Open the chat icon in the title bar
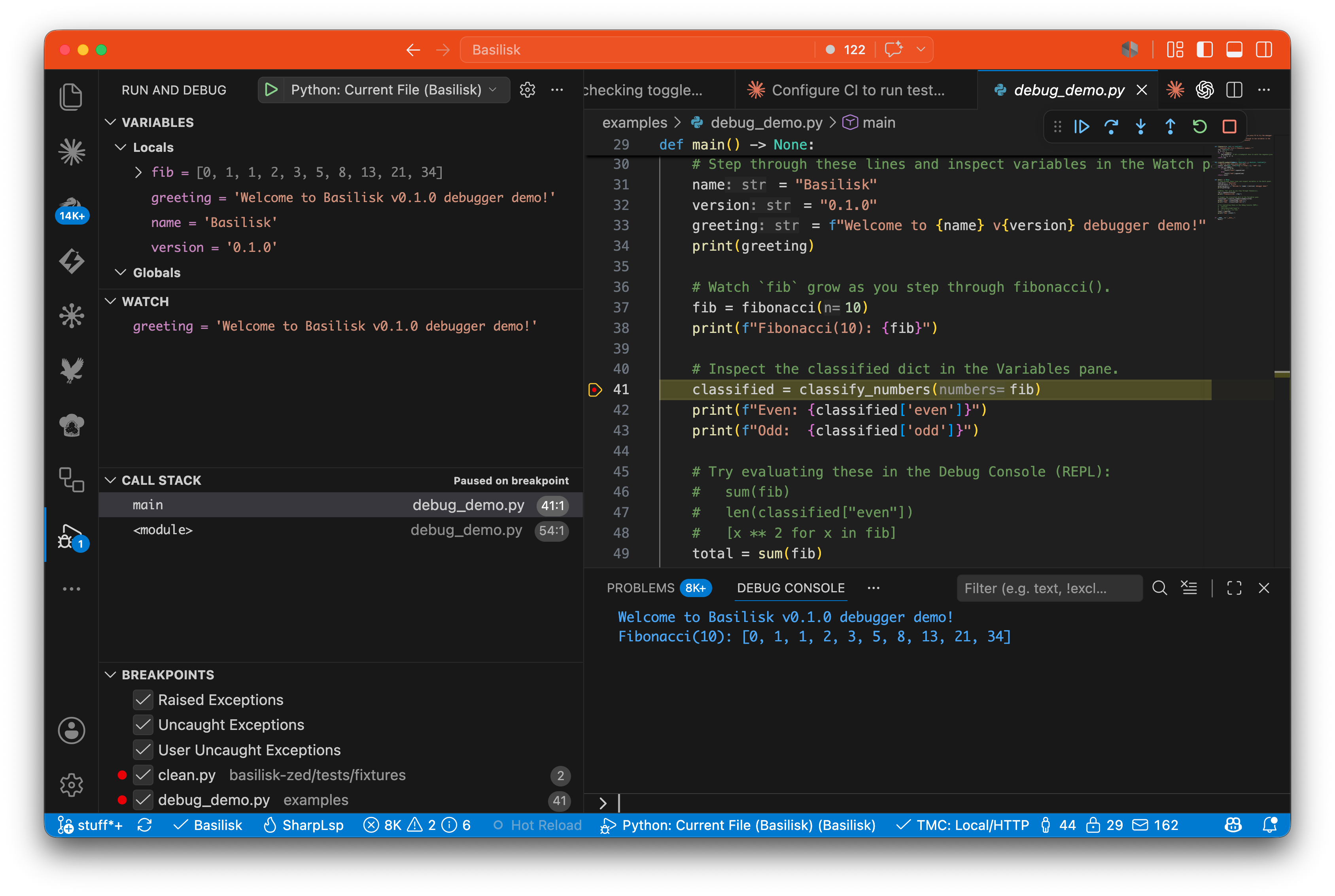The image size is (1335, 896). pyautogui.click(x=894, y=50)
